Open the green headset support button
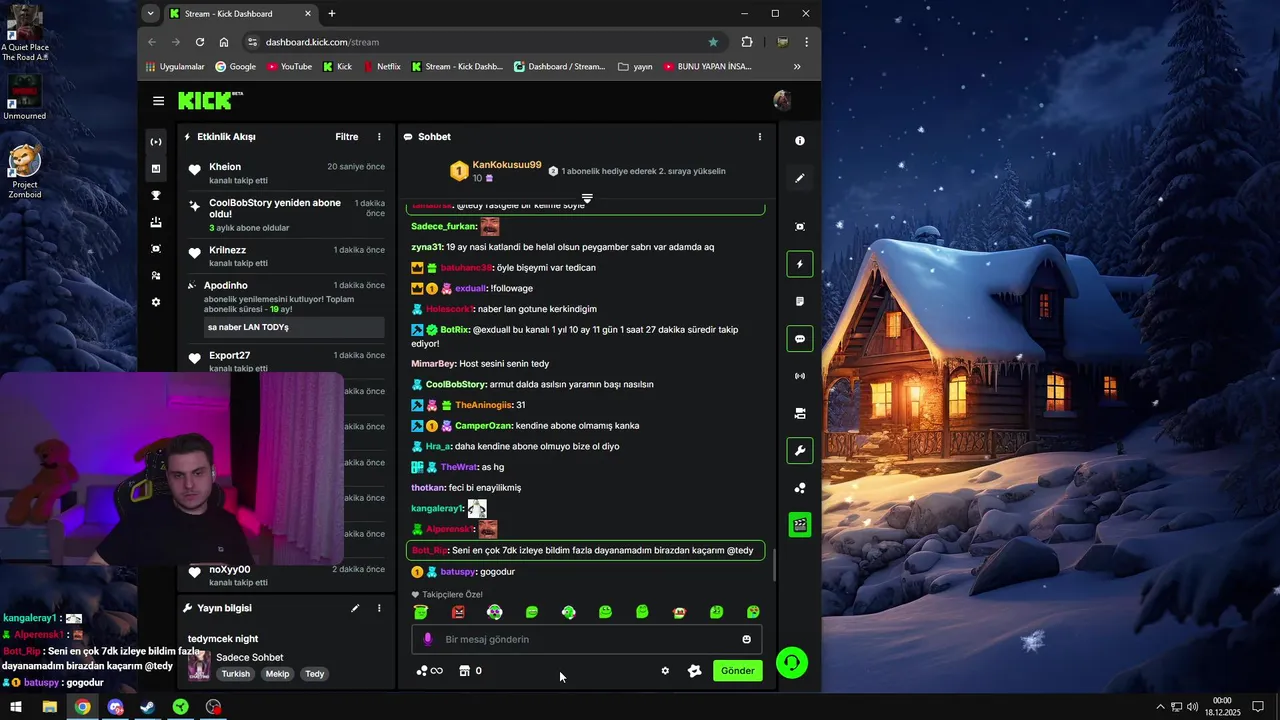This screenshot has width=1280, height=720. 792,662
